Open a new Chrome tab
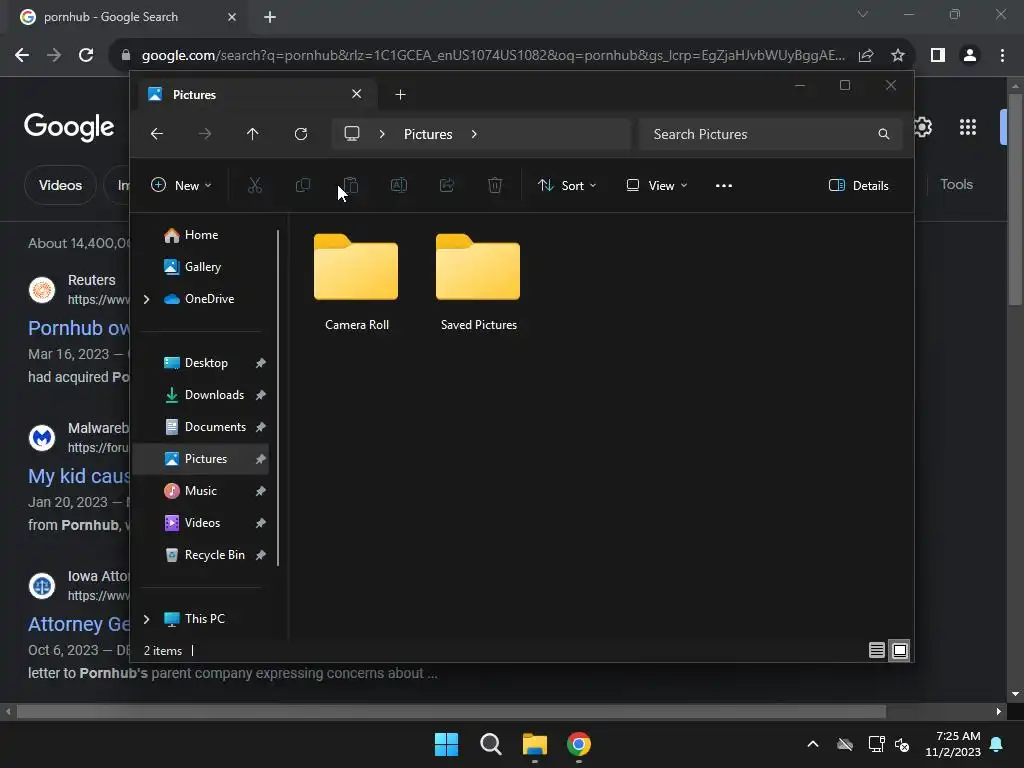This screenshot has height=768, width=1024. (270, 17)
